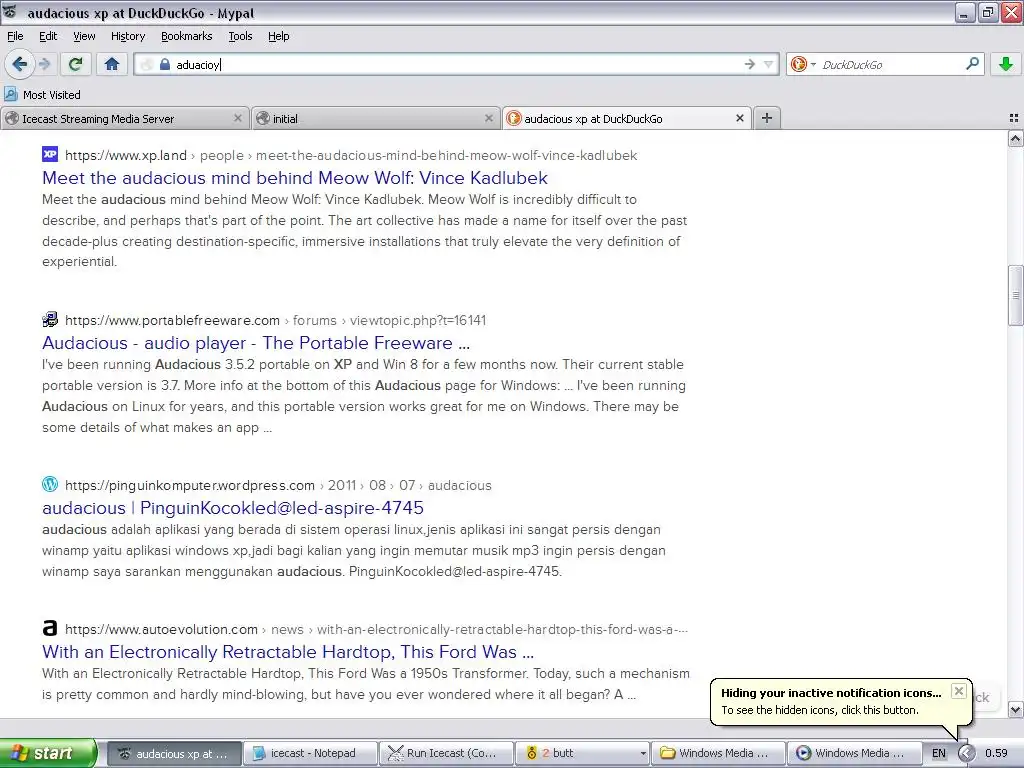Click the autoevolution.com result URL

pyautogui.click(x=376, y=630)
